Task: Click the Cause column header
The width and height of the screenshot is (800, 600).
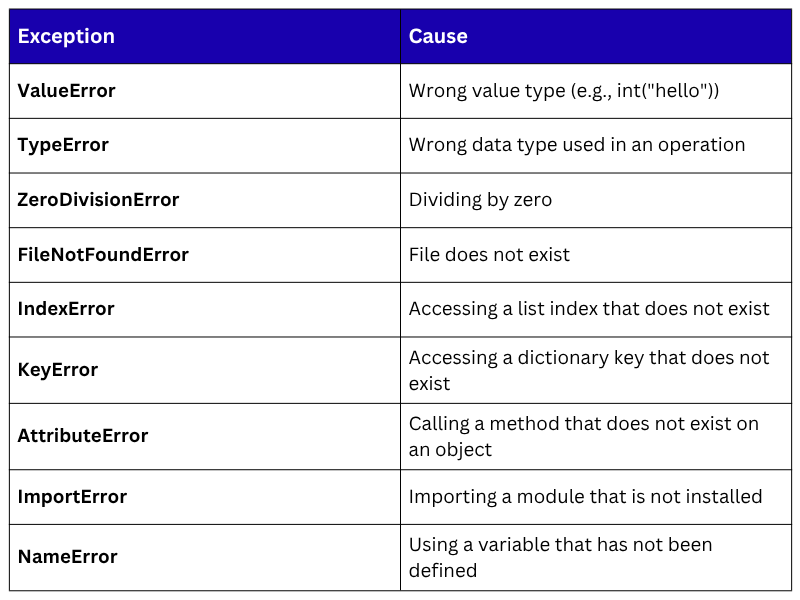Action: coord(438,37)
